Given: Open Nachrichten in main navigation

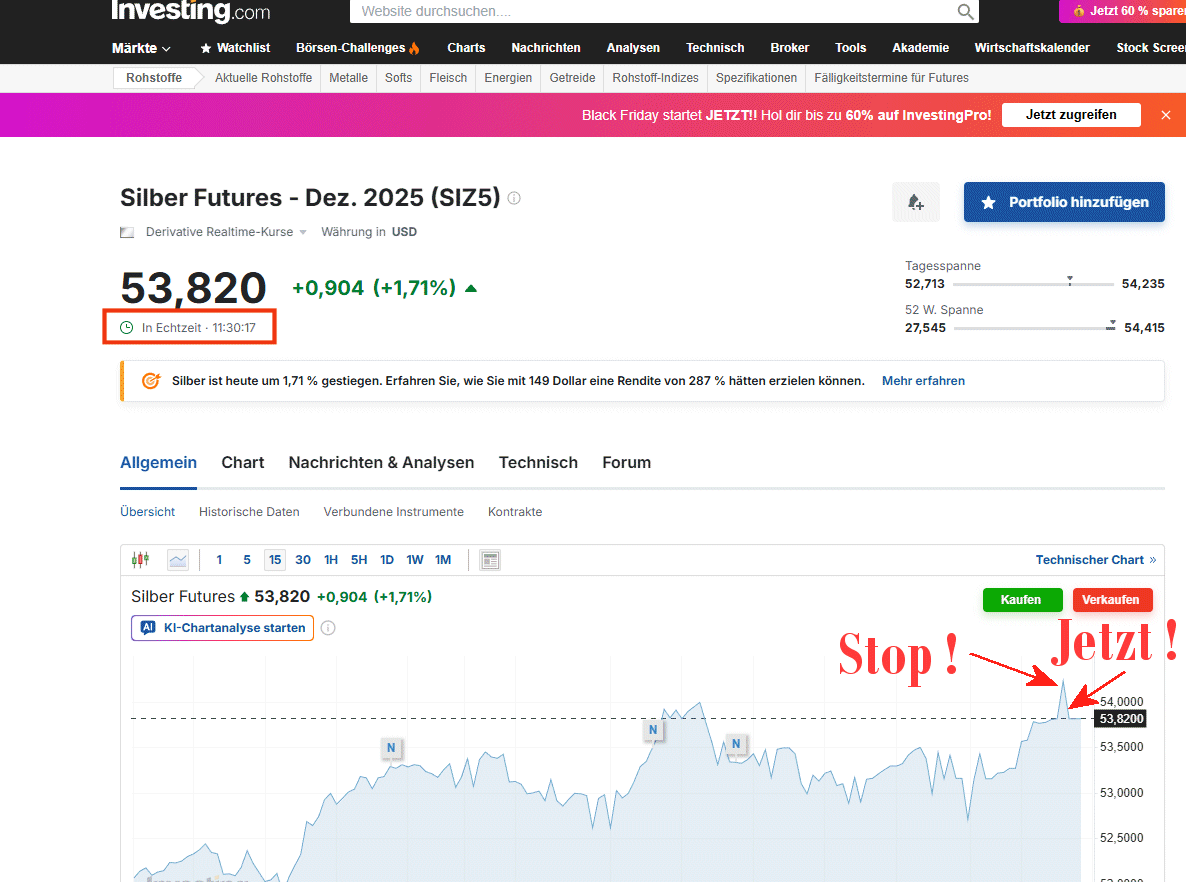Looking at the screenshot, I should point(545,48).
